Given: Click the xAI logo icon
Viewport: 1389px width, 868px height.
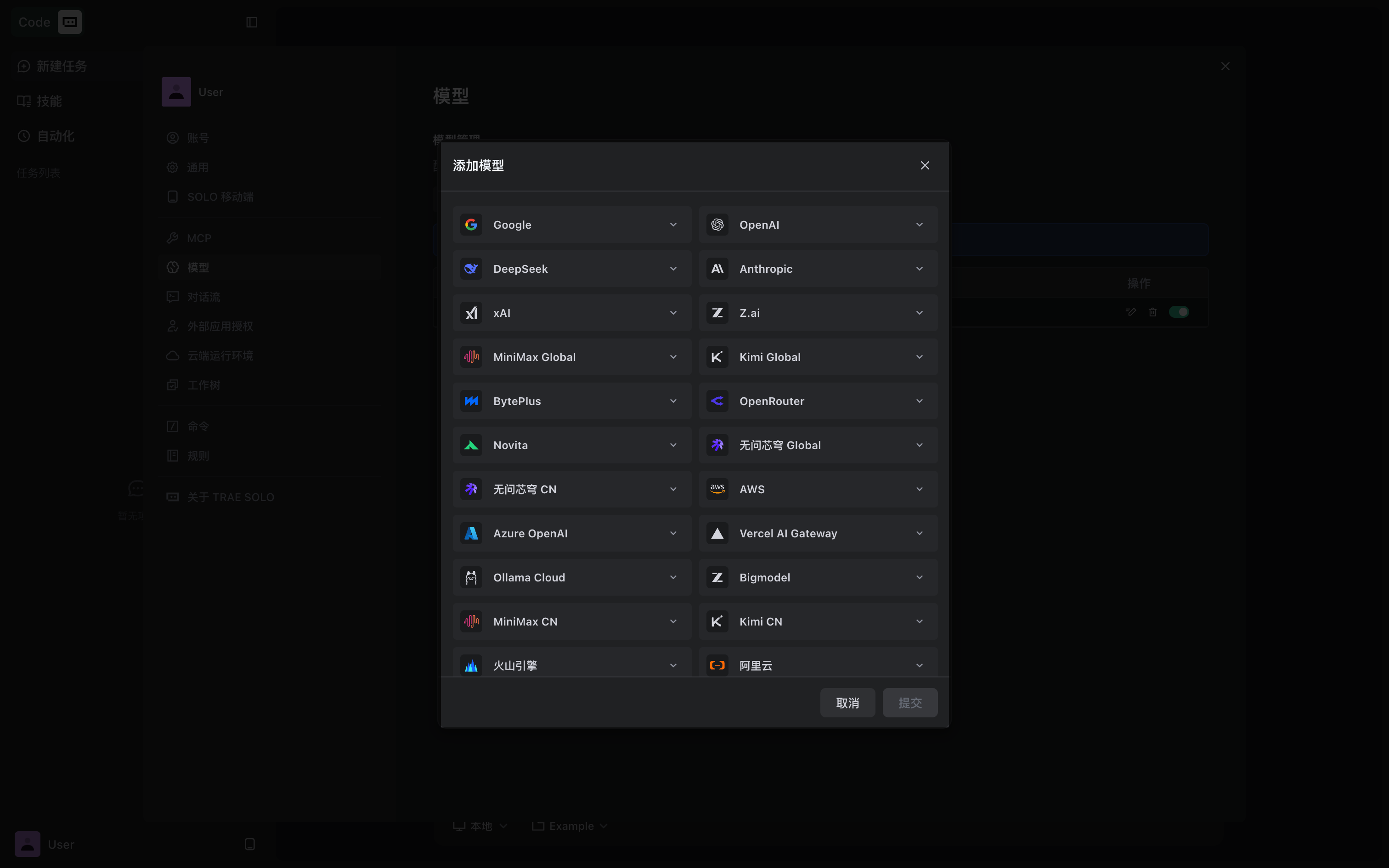Looking at the screenshot, I should pos(471,313).
